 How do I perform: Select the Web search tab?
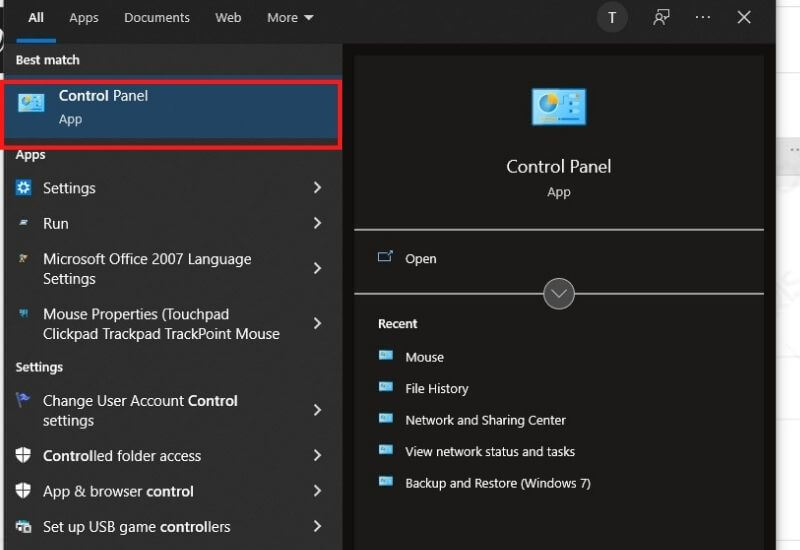(228, 18)
